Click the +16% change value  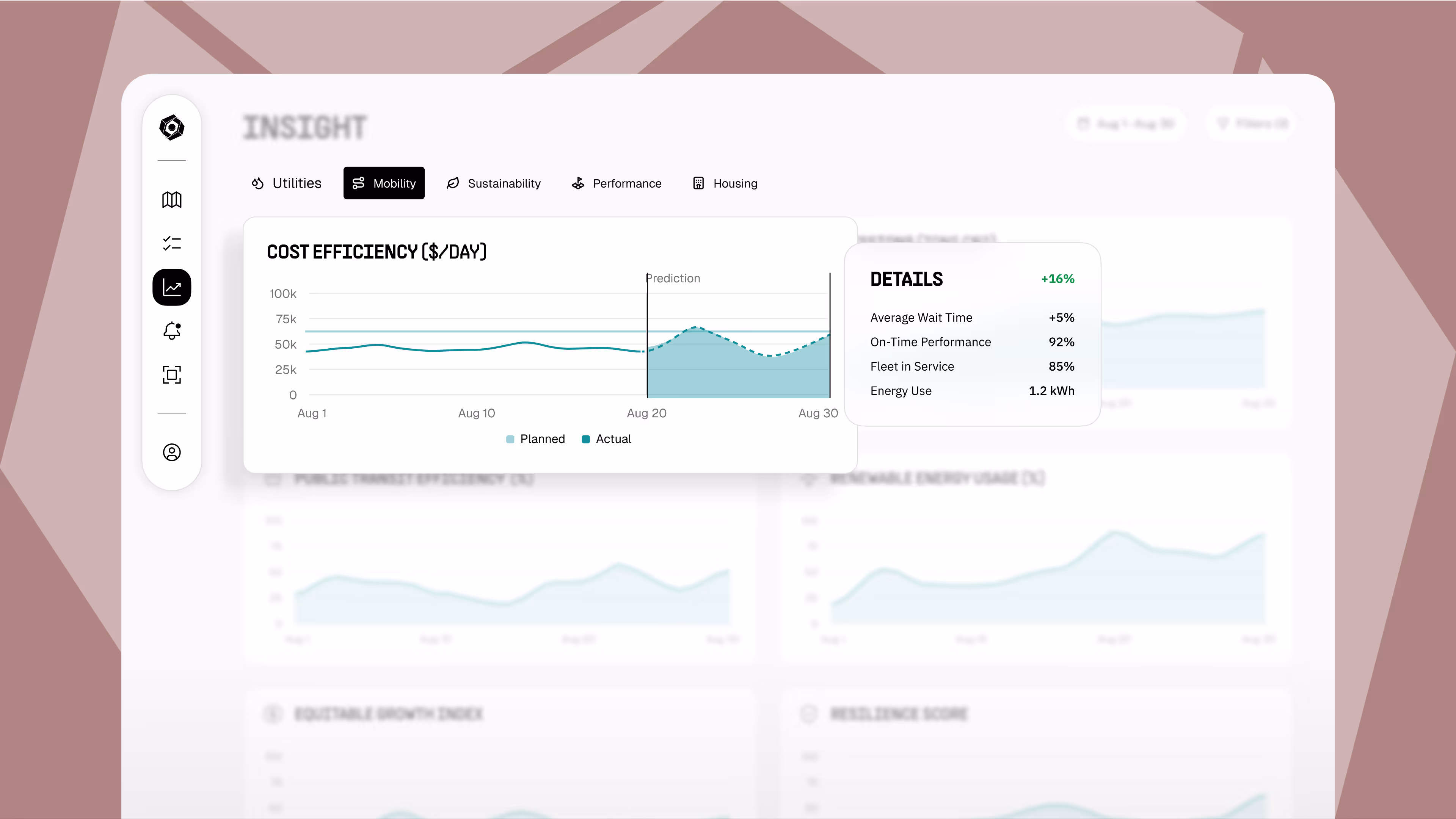point(1057,279)
